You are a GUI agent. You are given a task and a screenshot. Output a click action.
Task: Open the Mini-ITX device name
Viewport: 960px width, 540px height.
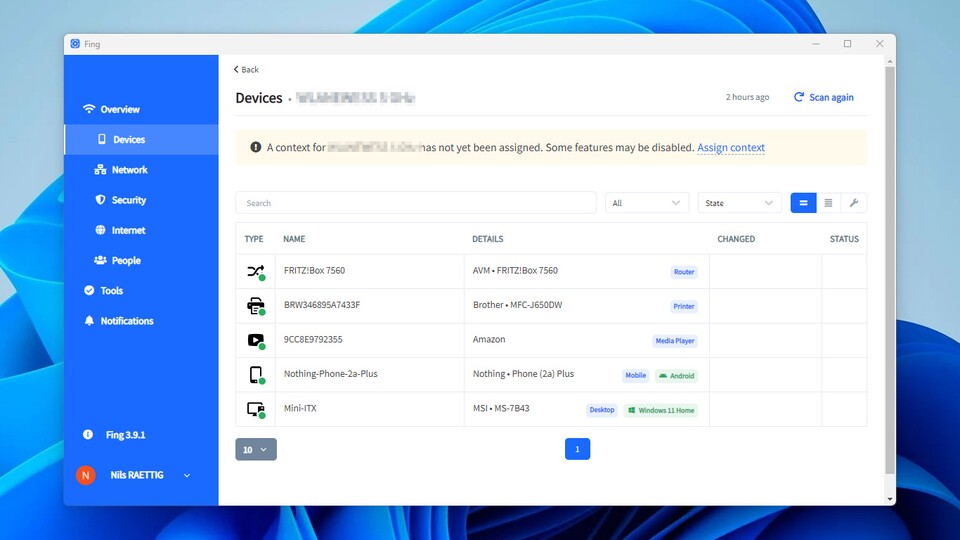[x=300, y=408]
